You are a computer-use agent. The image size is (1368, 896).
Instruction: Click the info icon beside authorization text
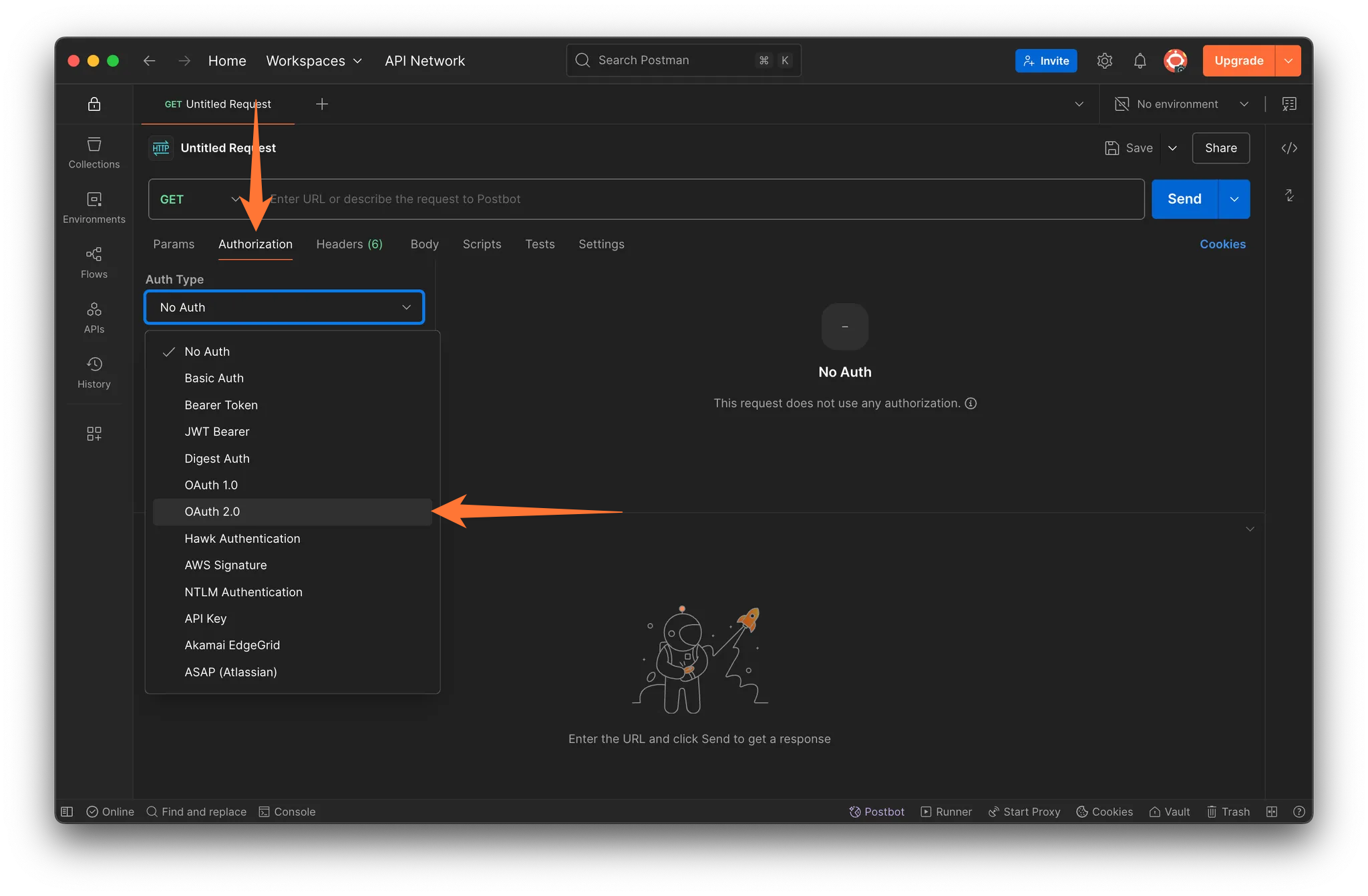971,403
